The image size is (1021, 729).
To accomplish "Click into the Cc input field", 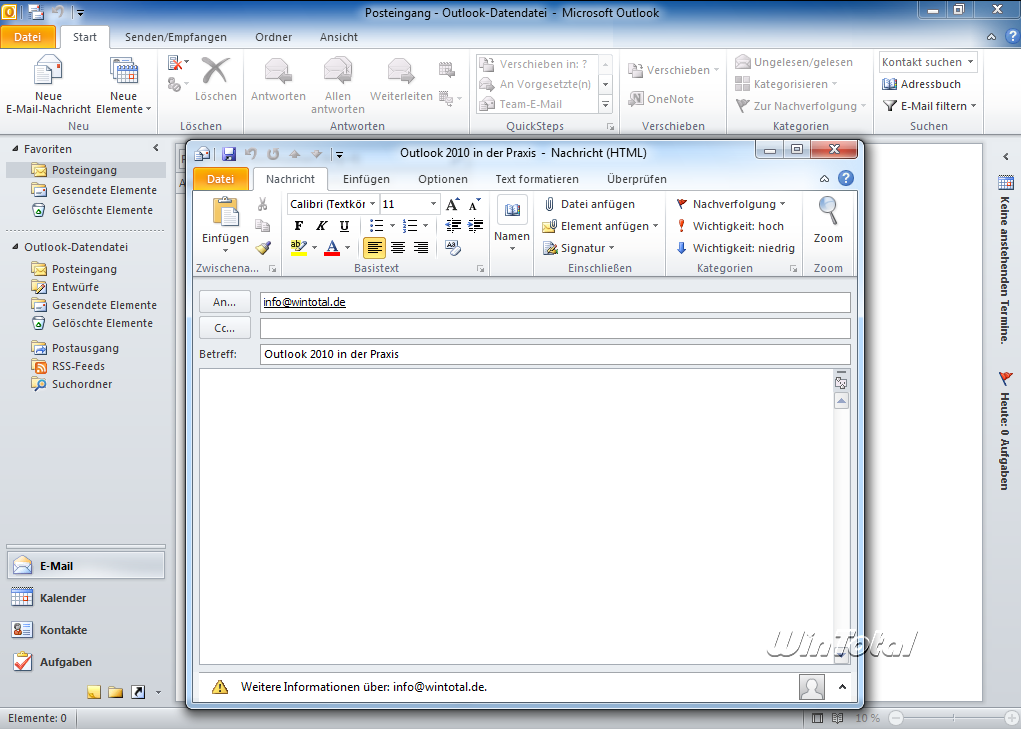I will pyautogui.click(x=555, y=328).
